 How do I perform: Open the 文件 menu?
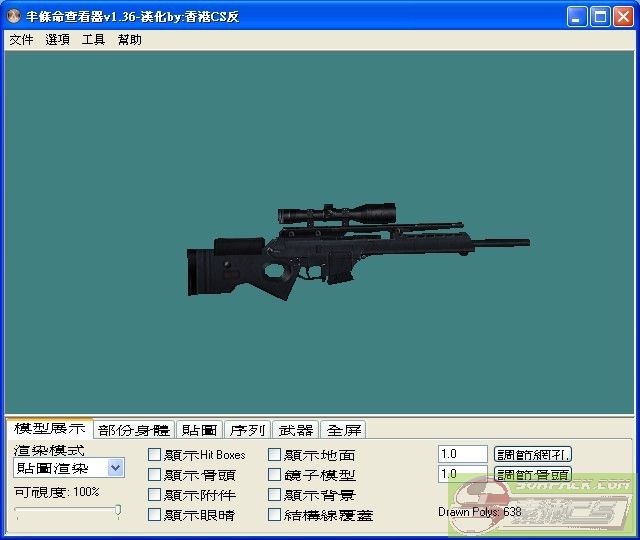click(21, 40)
